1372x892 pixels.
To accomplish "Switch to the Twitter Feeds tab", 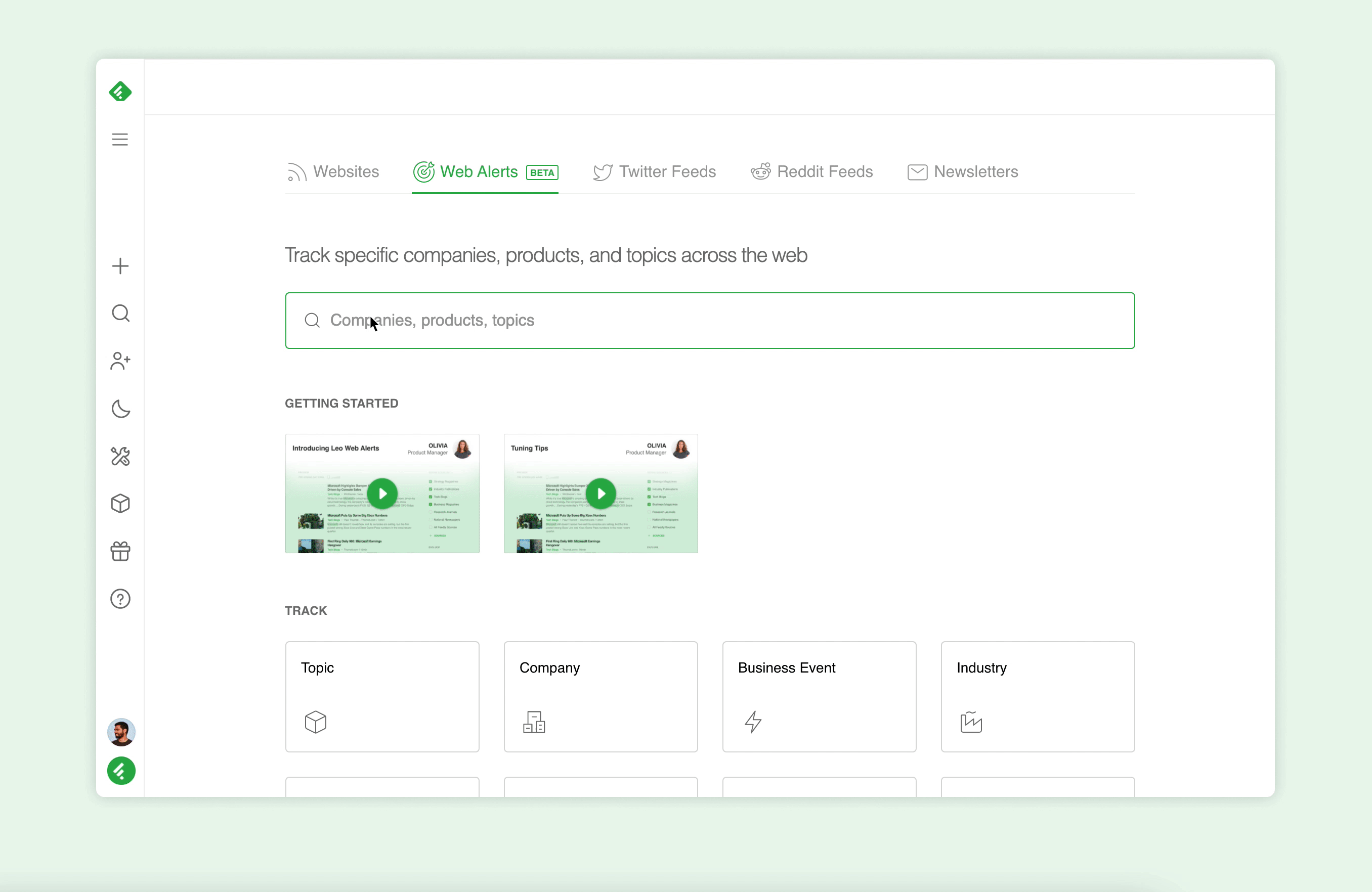I will click(x=654, y=172).
